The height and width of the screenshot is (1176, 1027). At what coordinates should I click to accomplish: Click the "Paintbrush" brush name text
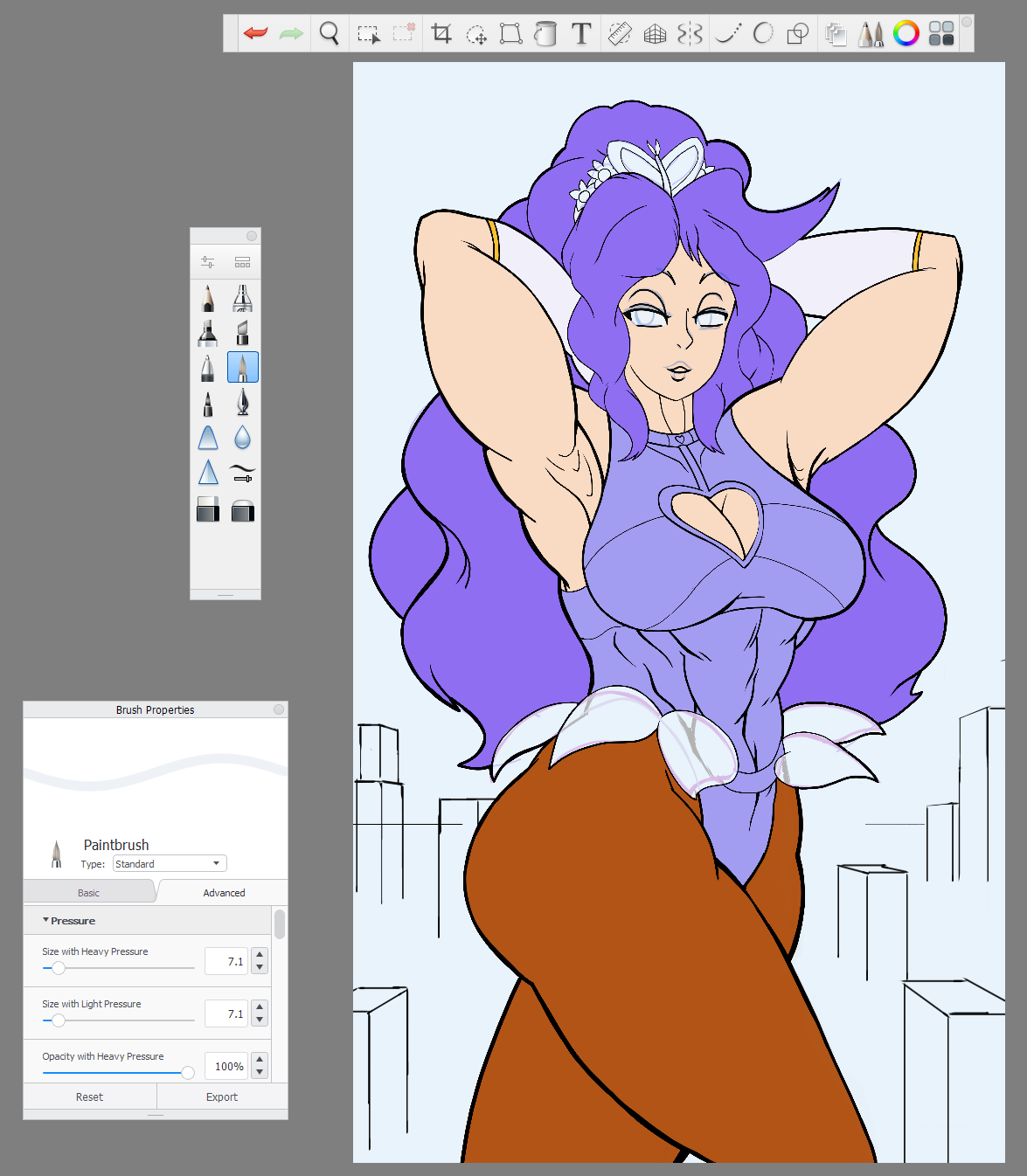point(116,845)
